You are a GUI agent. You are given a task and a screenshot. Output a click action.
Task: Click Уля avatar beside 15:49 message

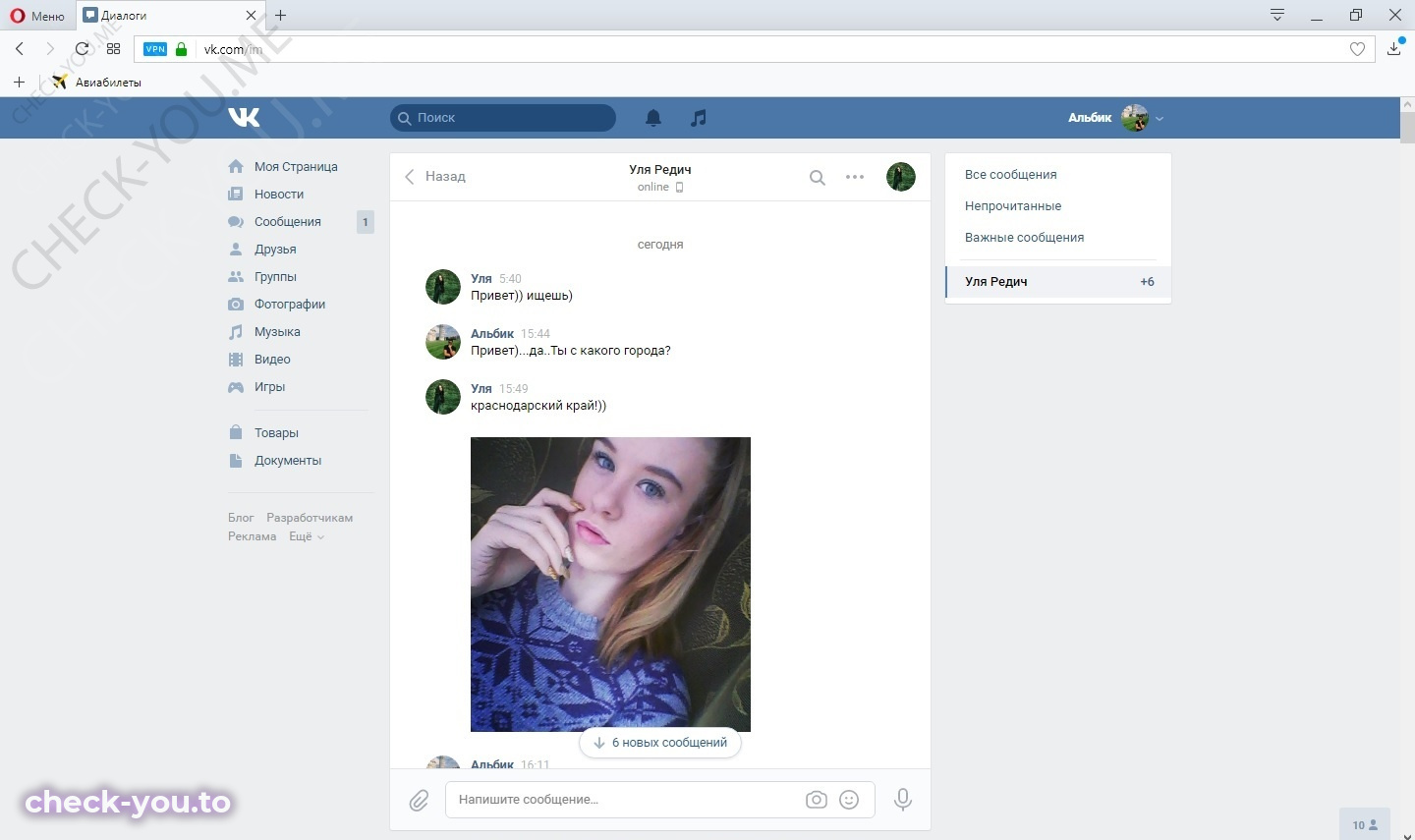tap(443, 397)
